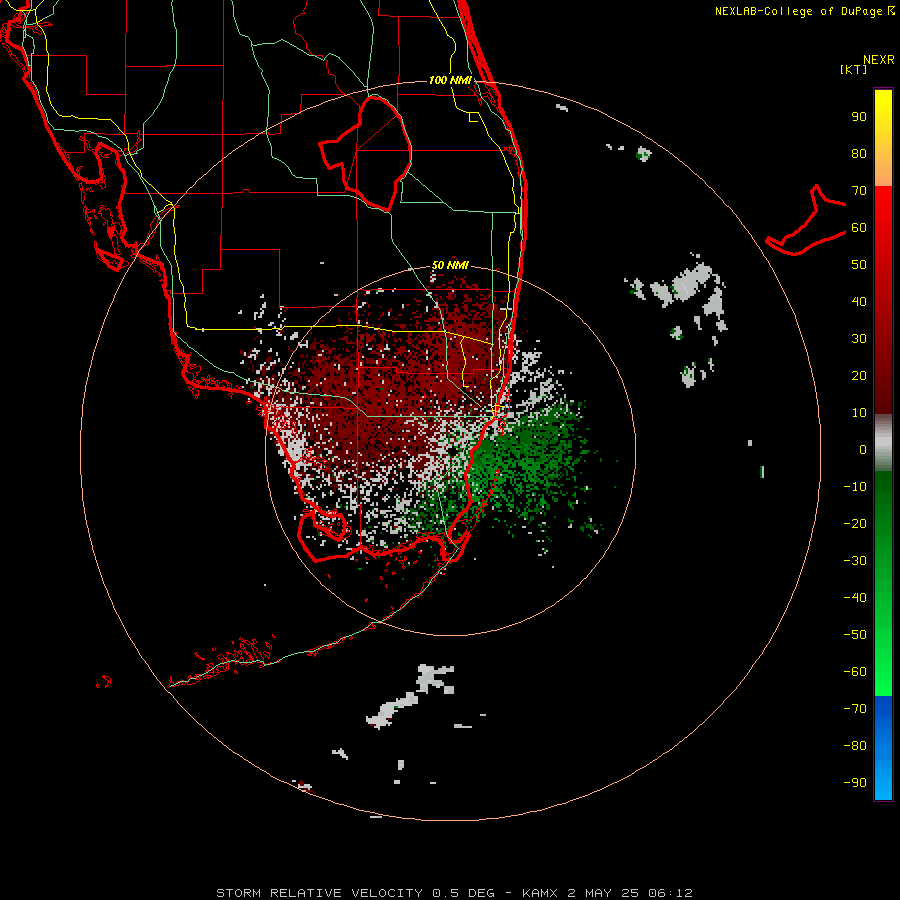900x900 pixels.
Task: Click the 0.5 DEG elevation text
Action: 463,893
